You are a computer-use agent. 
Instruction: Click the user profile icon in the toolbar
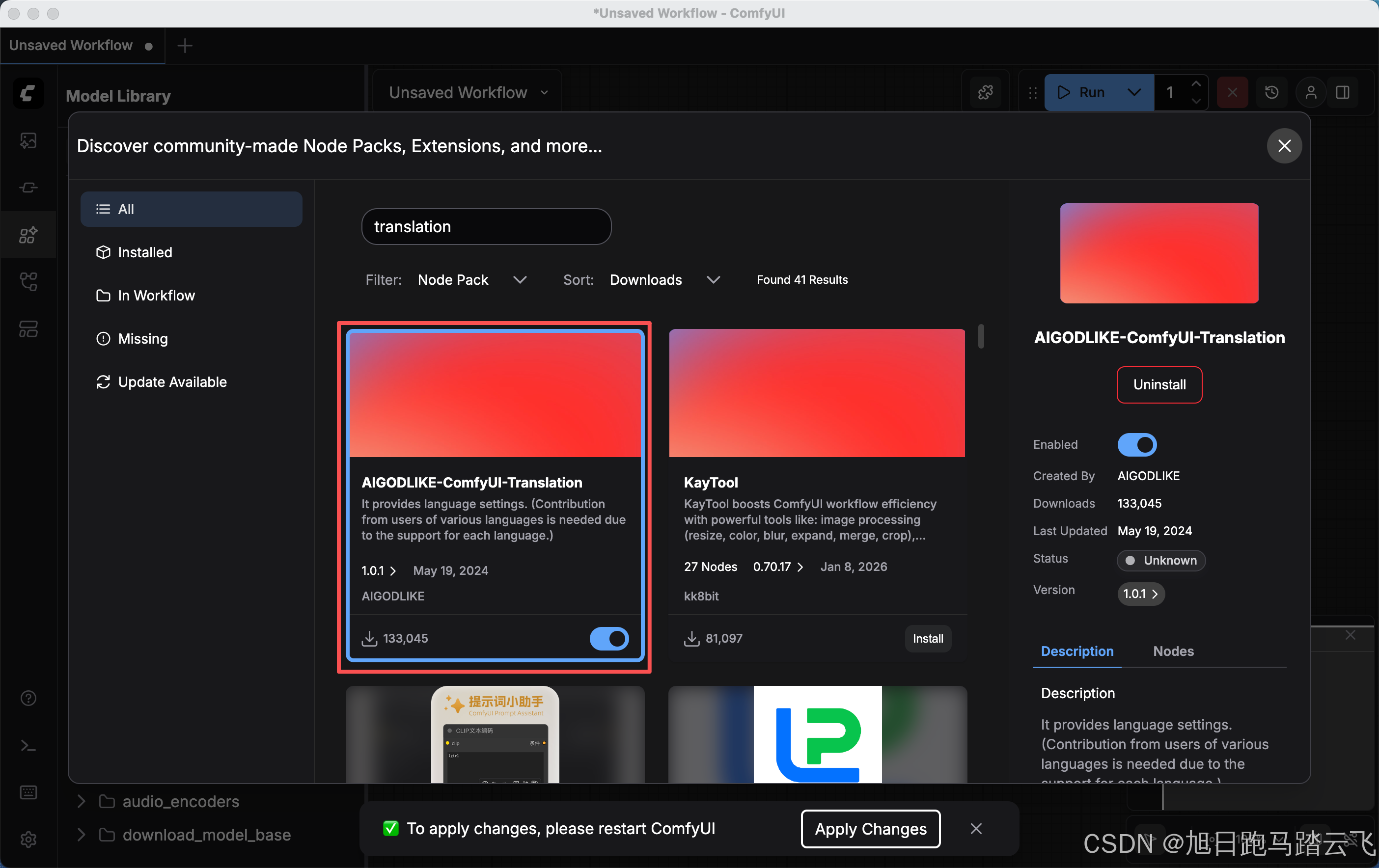pyautogui.click(x=1310, y=92)
